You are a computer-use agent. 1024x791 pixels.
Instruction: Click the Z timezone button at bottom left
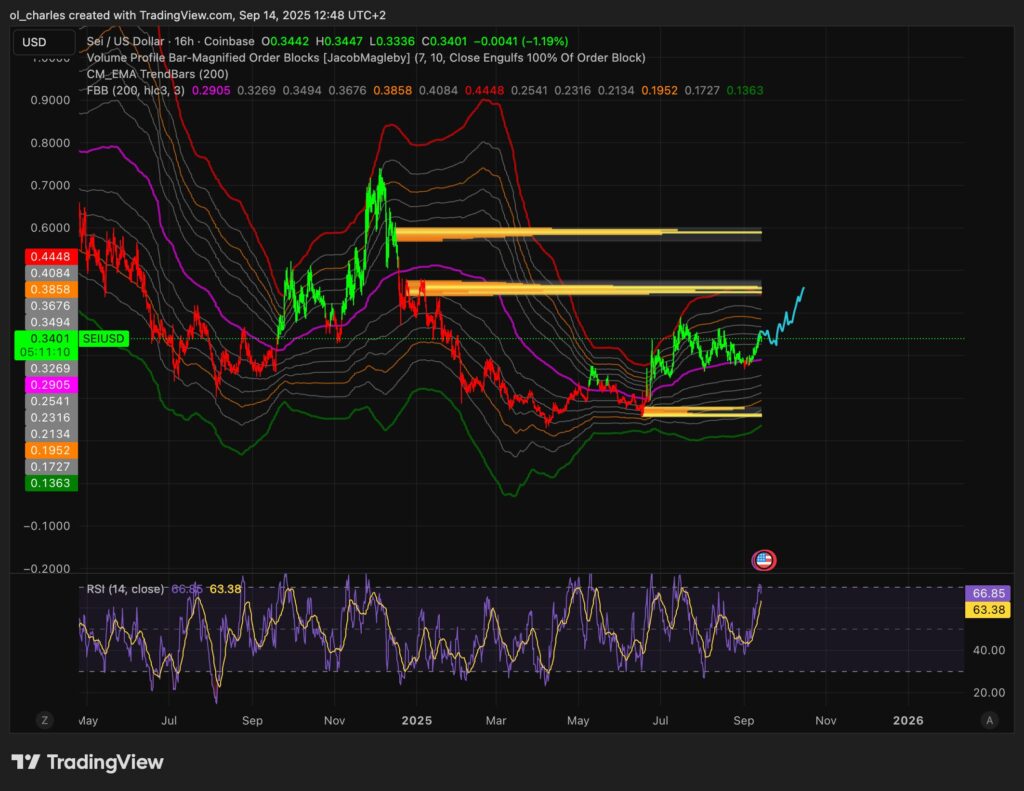tap(44, 720)
